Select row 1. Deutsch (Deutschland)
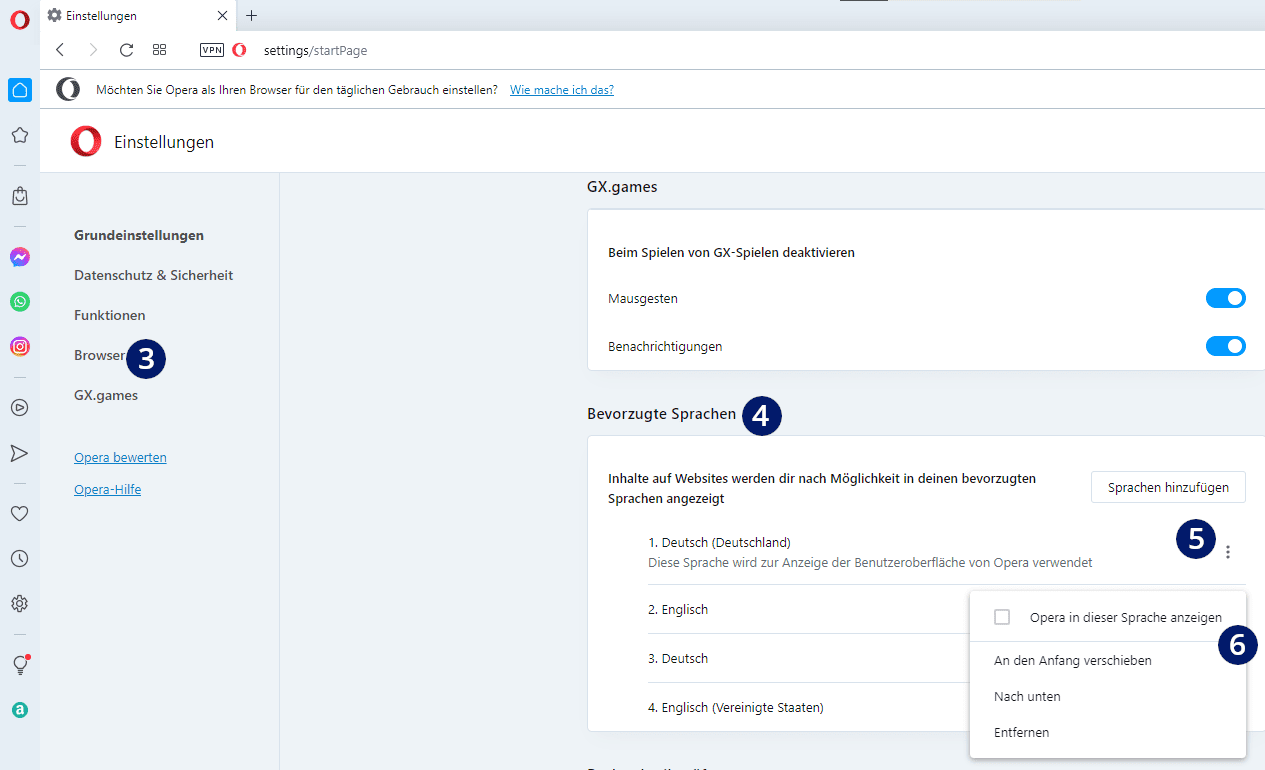The width and height of the screenshot is (1265, 770). 719,542
